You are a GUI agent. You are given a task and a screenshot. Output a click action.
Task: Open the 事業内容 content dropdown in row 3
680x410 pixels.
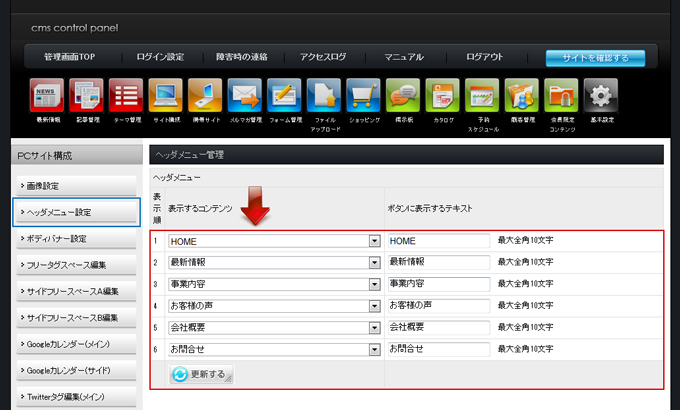(x=375, y=284)
